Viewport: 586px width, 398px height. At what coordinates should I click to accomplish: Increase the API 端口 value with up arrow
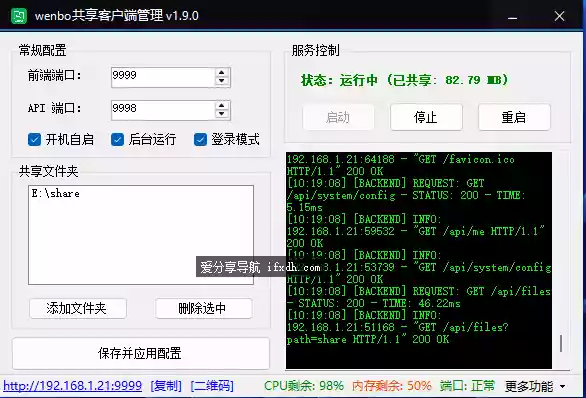(x=222, y=105)
